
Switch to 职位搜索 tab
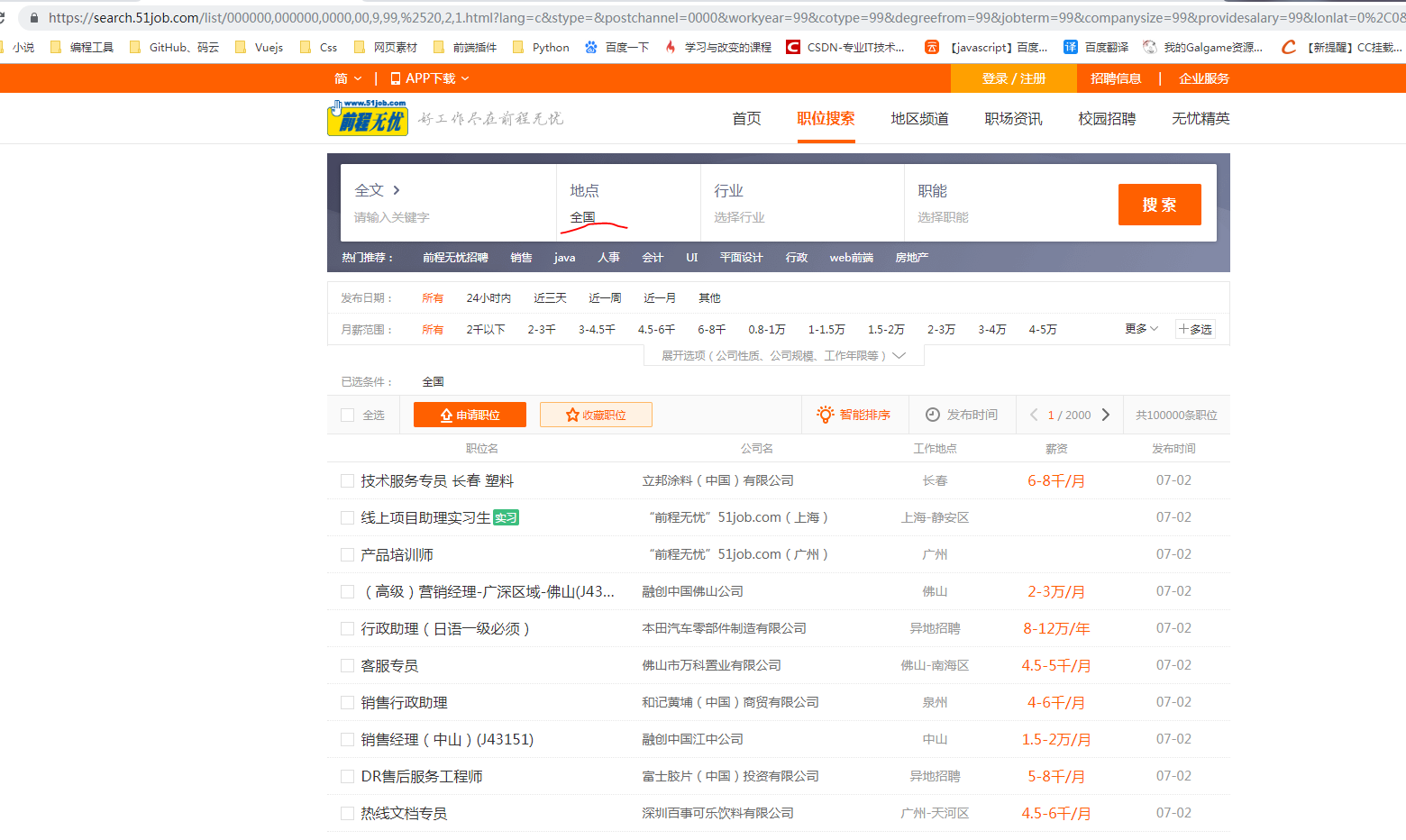826,119
